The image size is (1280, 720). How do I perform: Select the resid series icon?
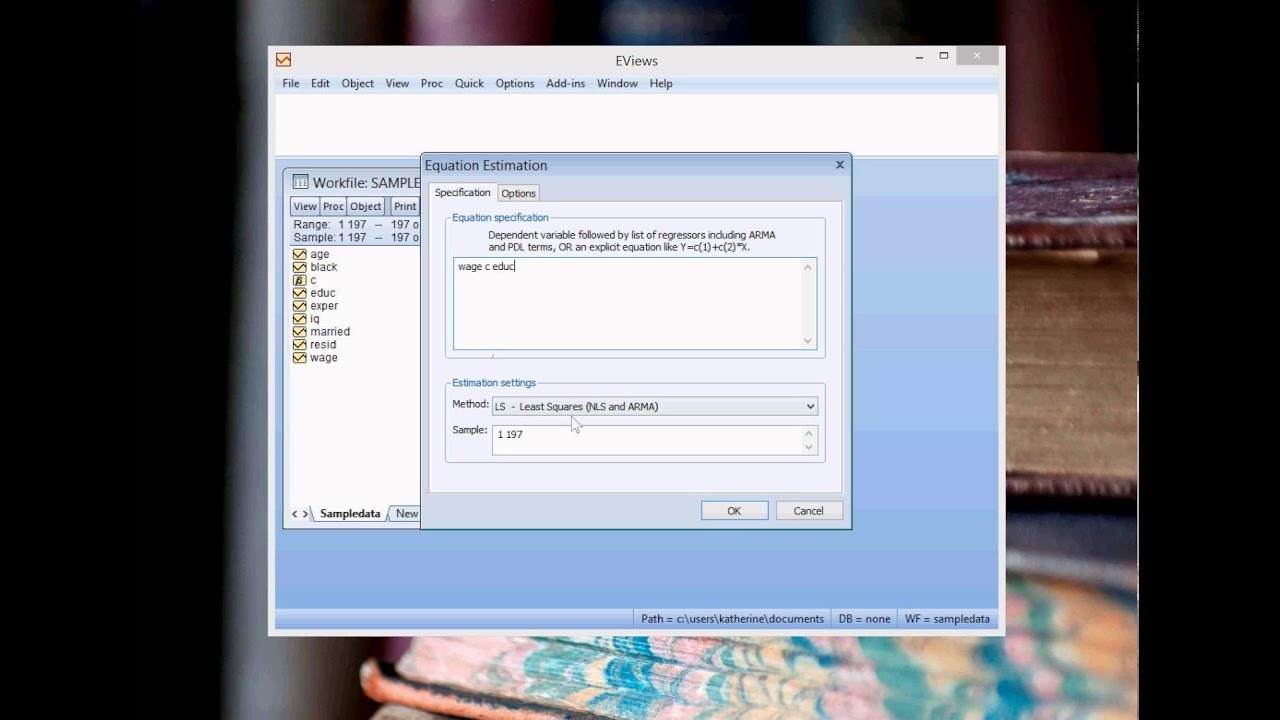(299, 345)
